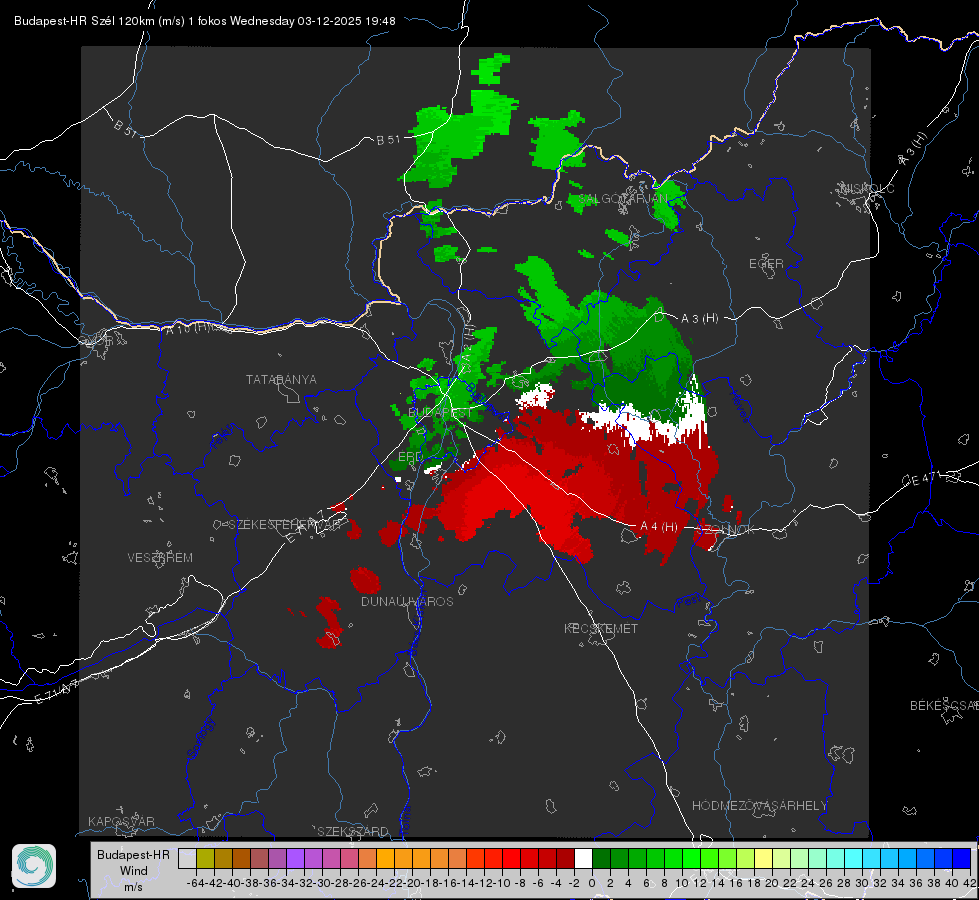The image size is (979, 900).
Task: Select the SZEKSZARD city label
Action: (353, 831)
